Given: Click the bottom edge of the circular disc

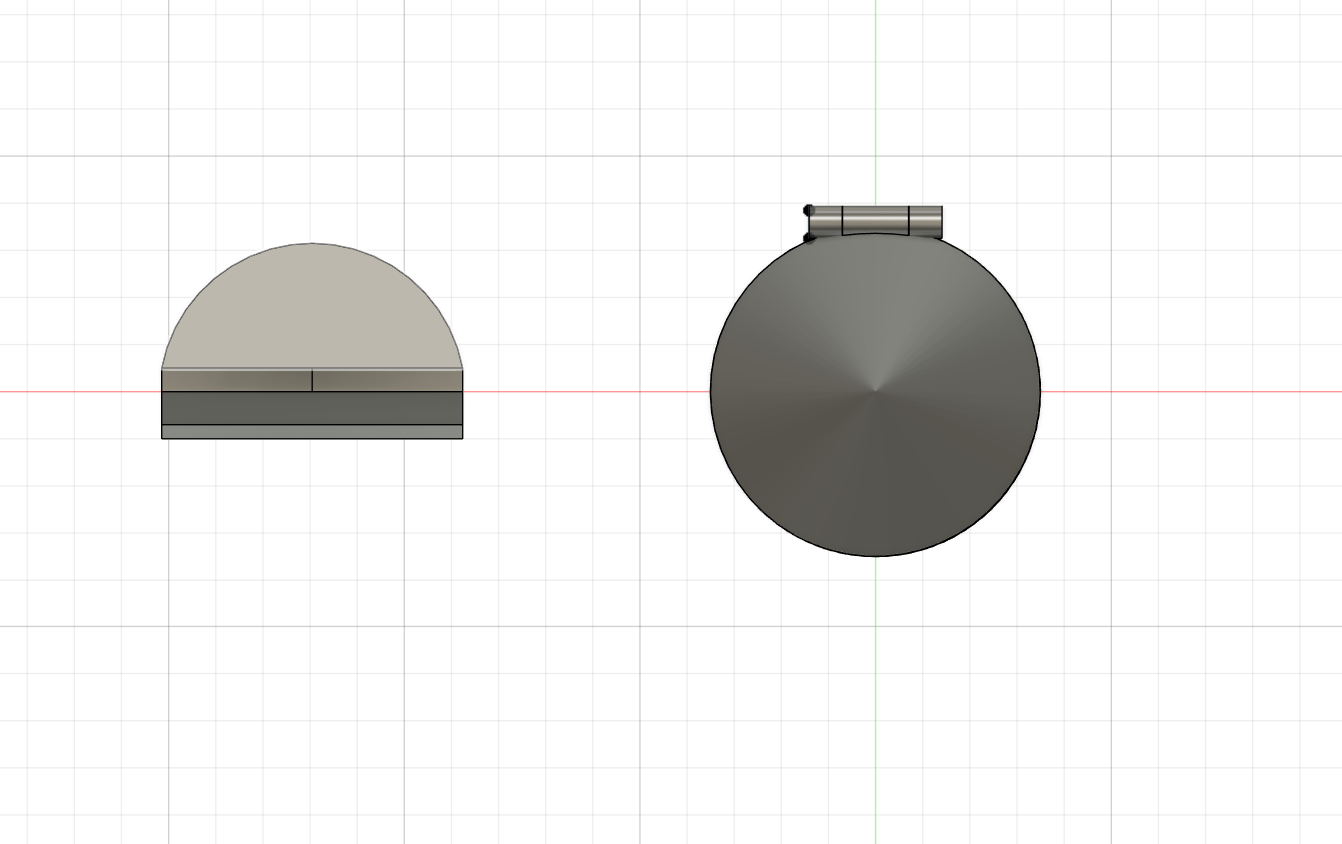Looking at the screenshot, I should tap(876, 555).
